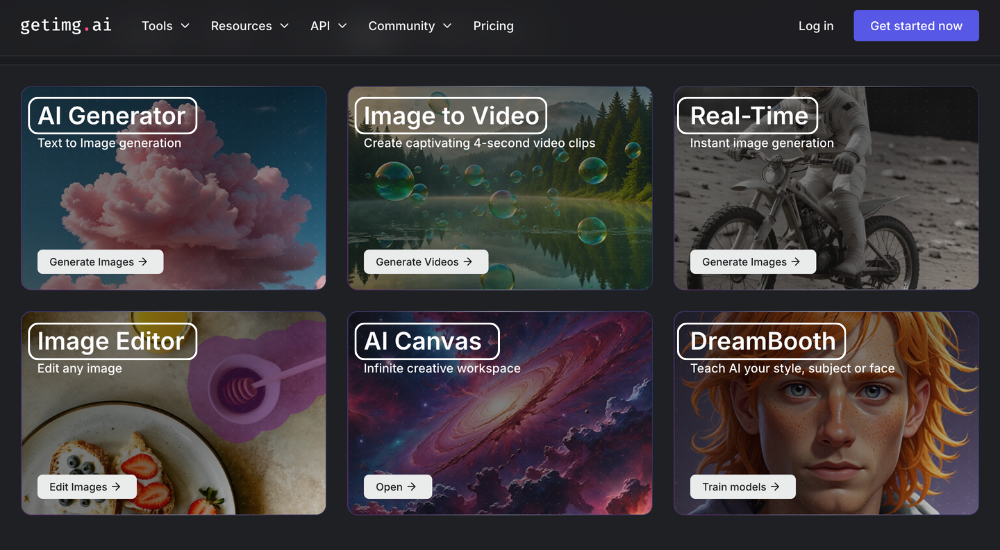Open the Community menu
The height and width of the screenshot is (550, 1000).
[x=410, y=26]
